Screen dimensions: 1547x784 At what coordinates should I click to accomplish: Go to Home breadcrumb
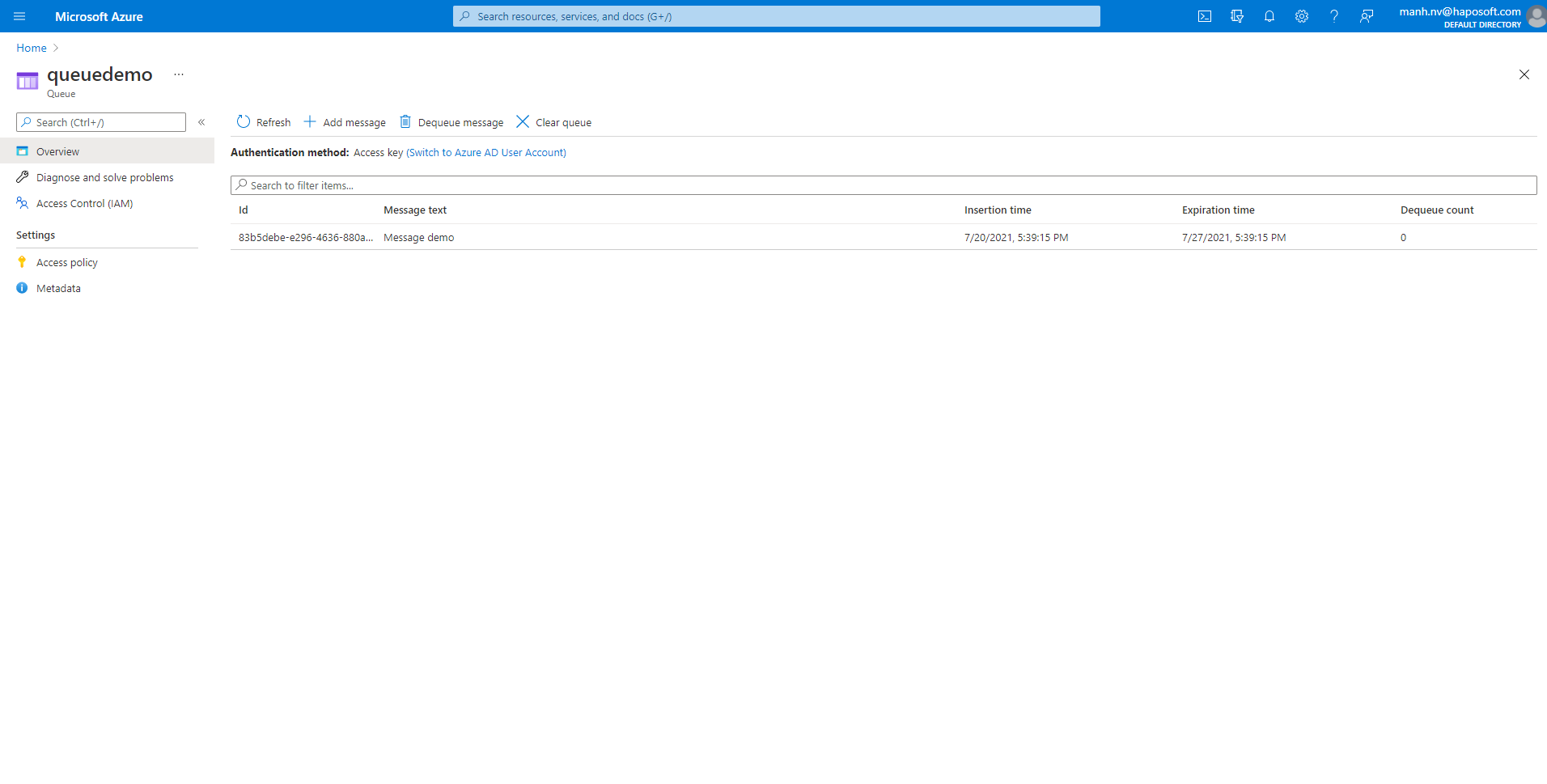point(32,48)
